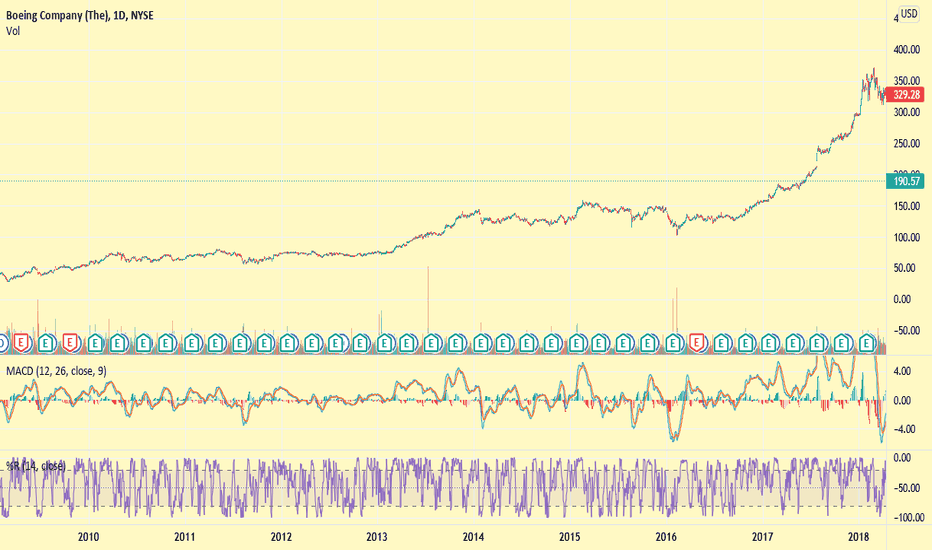Image resolution: width=932 pixels, height=550 pixels.
Task: Click the red earnings marker between 2016 and 2017
Action: [697, 342]
